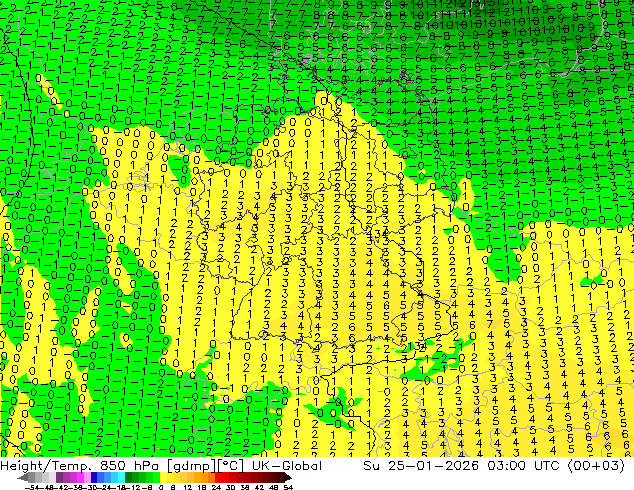The height and width of the screenshot is (490, 634).
Task: Click the gray left arrow end of the legend
Action: (x=23, y=478)
